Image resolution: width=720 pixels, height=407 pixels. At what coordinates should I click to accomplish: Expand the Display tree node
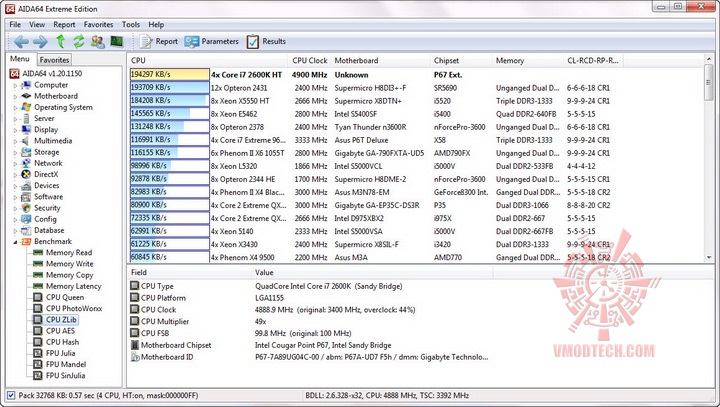pyautogui.click(x=15, y=130)
